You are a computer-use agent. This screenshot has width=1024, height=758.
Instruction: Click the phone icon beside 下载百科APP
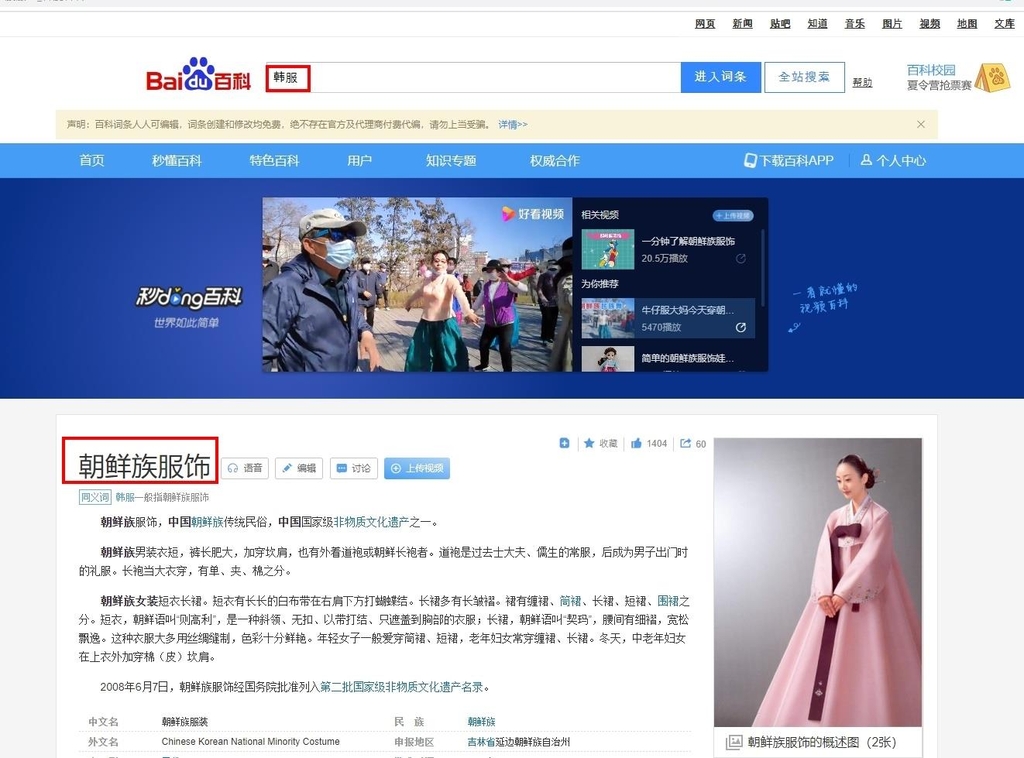pos(750,161)
